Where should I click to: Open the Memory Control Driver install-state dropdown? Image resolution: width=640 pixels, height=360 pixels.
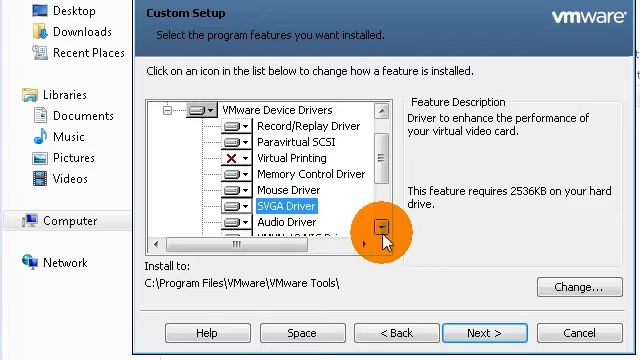coord(237,174)
